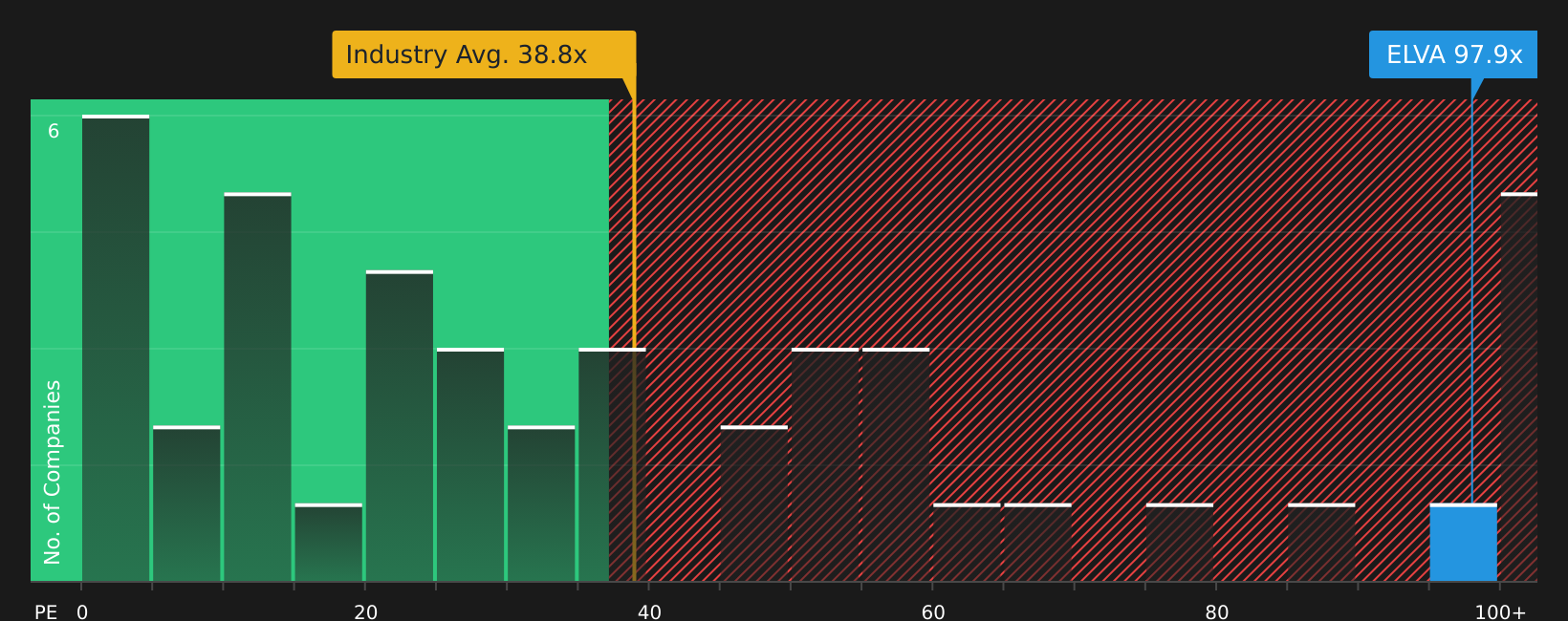1568x621 pixels.
Task: Click the No. of Companies axis label
Action: click(x=53, y=472)
